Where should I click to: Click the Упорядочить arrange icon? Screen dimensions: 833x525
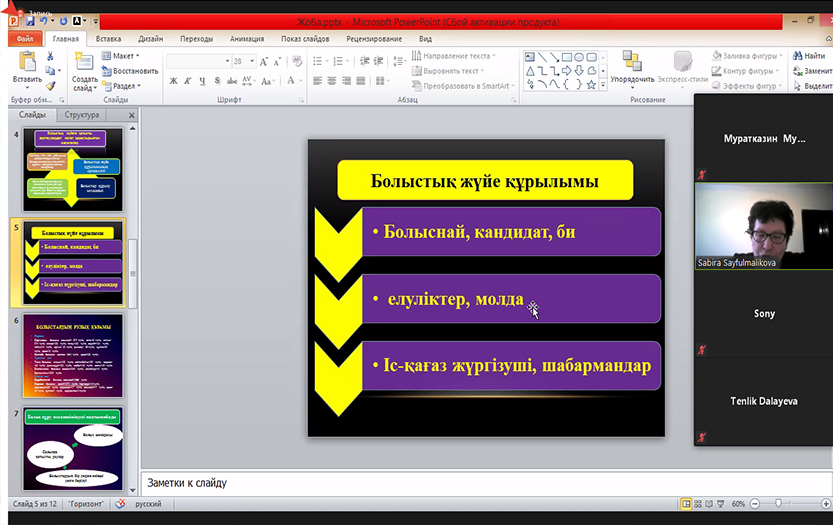[x=632, y=67]
